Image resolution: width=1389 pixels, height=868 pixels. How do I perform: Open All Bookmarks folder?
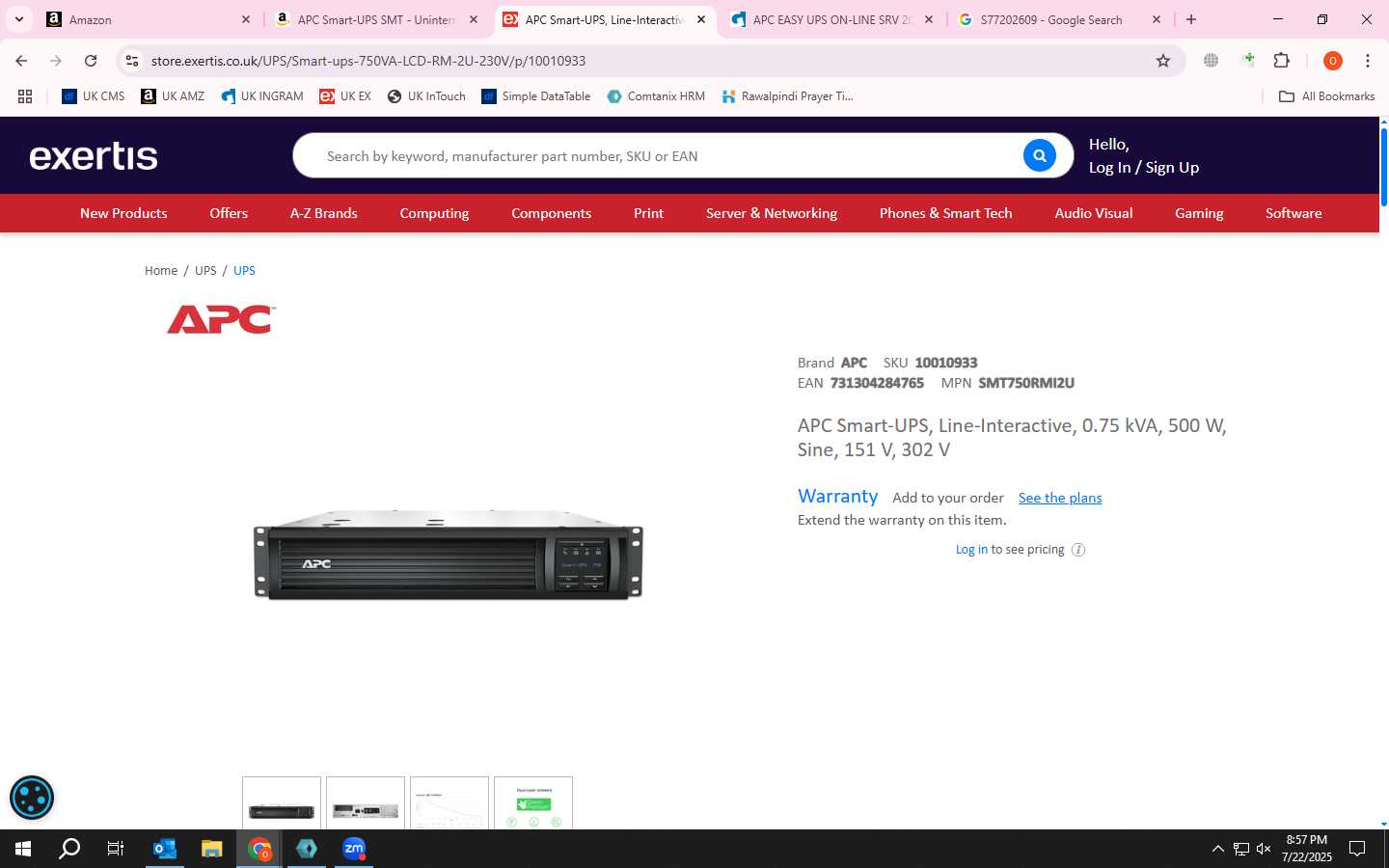[1326, 96]
